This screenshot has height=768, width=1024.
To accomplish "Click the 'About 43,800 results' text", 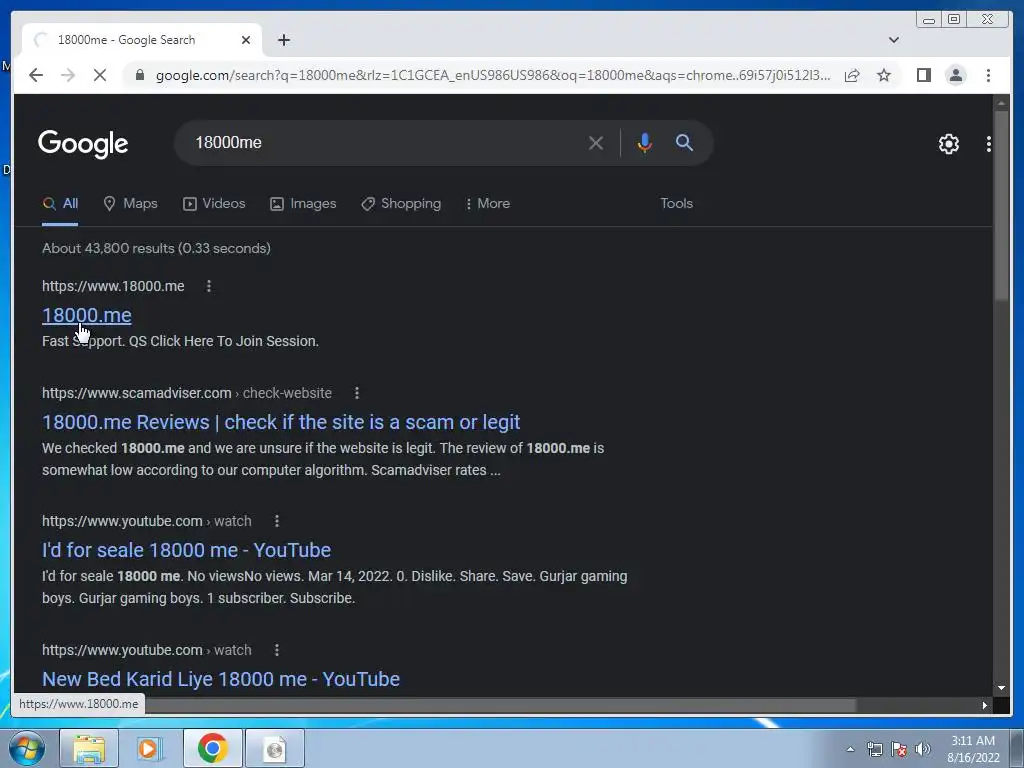I will pyautogui.click(x=156, y=248).
